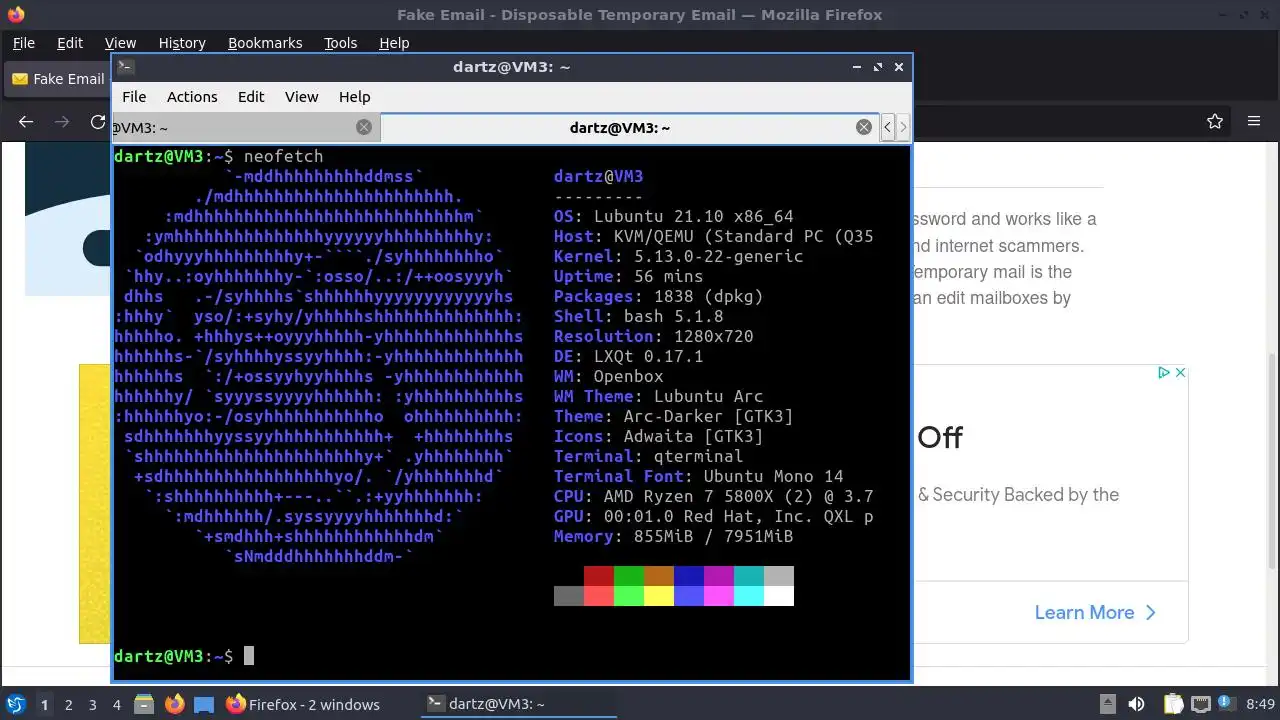Click the 'Uptime: 56 mins' line
Screen dimensions: 1280x720
[x=628, y=276]
